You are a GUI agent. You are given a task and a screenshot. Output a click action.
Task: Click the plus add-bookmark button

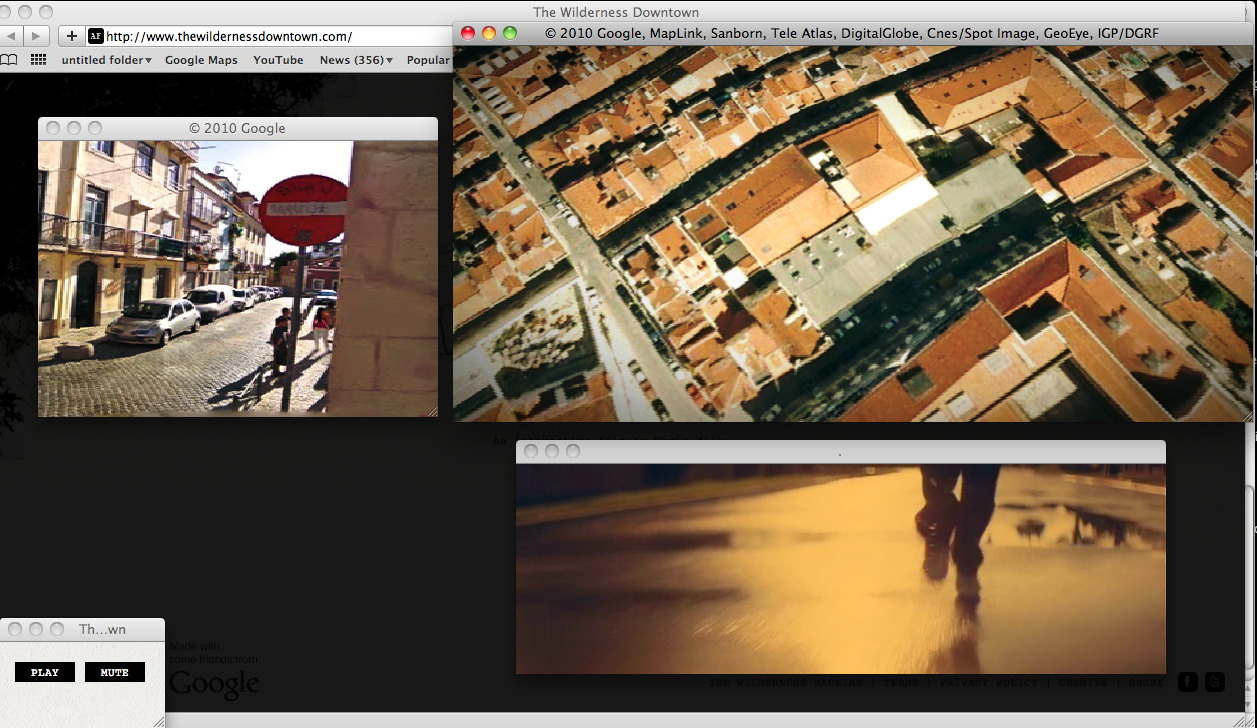[71, 36]
